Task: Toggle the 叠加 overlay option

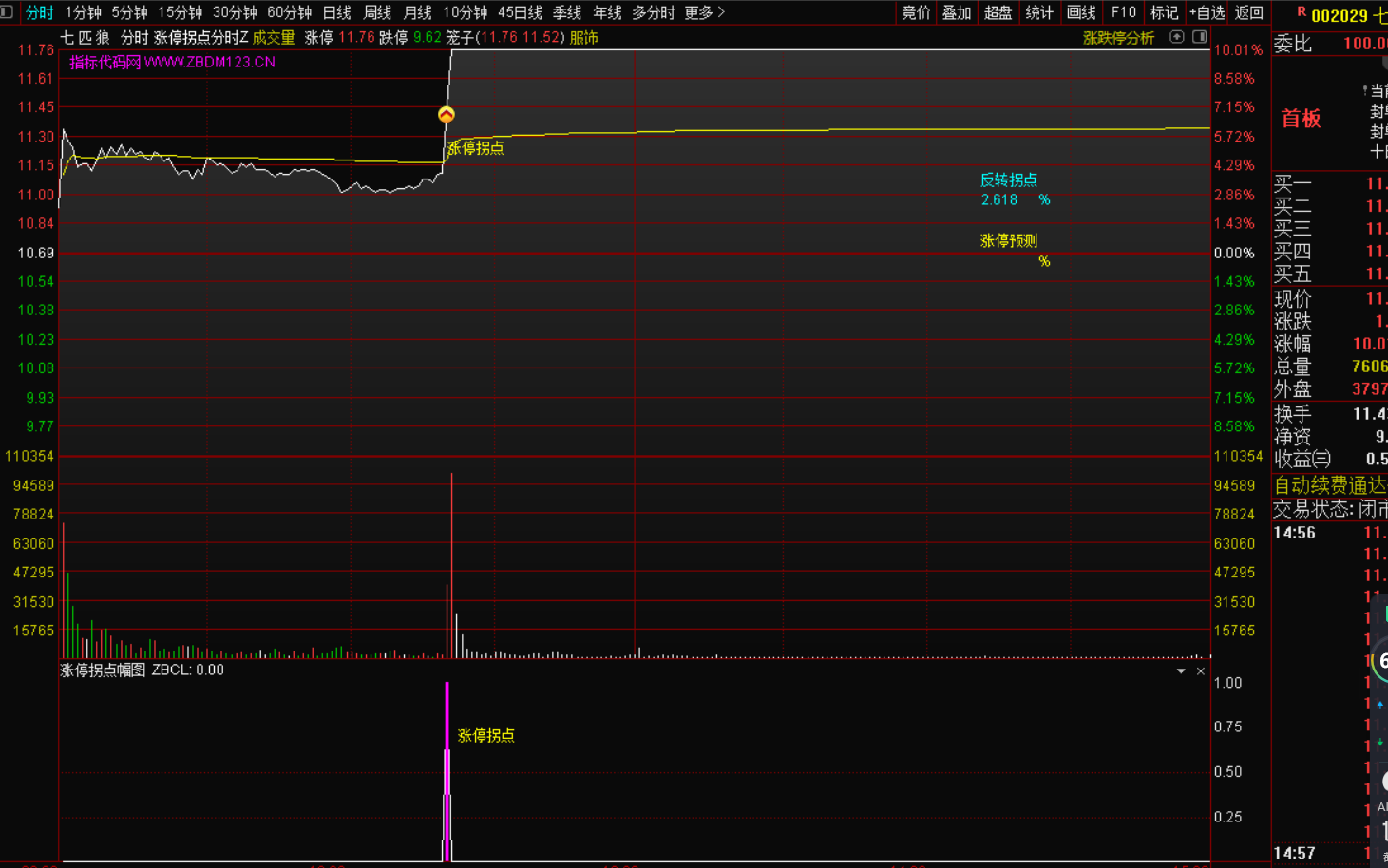Action: point(957,12)
